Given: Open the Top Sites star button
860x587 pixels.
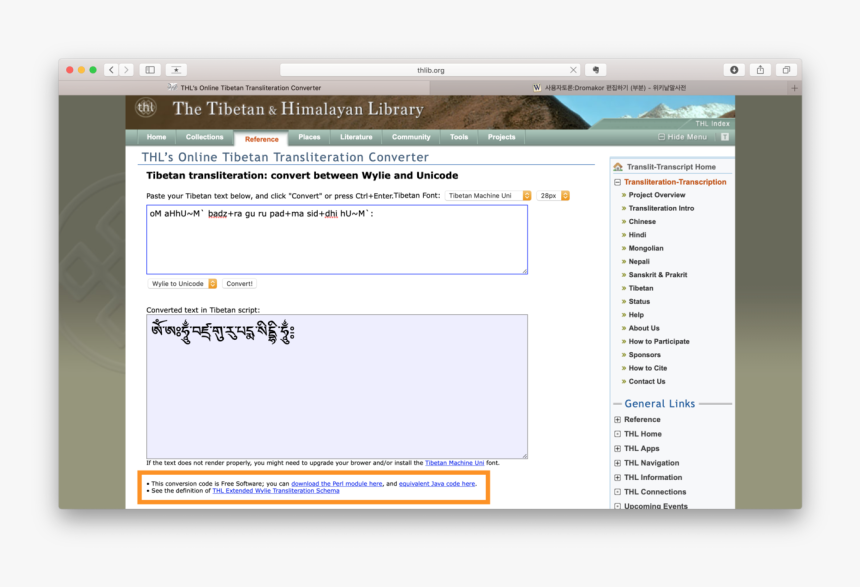Looking at the screenshot, I should click(176, 70).
